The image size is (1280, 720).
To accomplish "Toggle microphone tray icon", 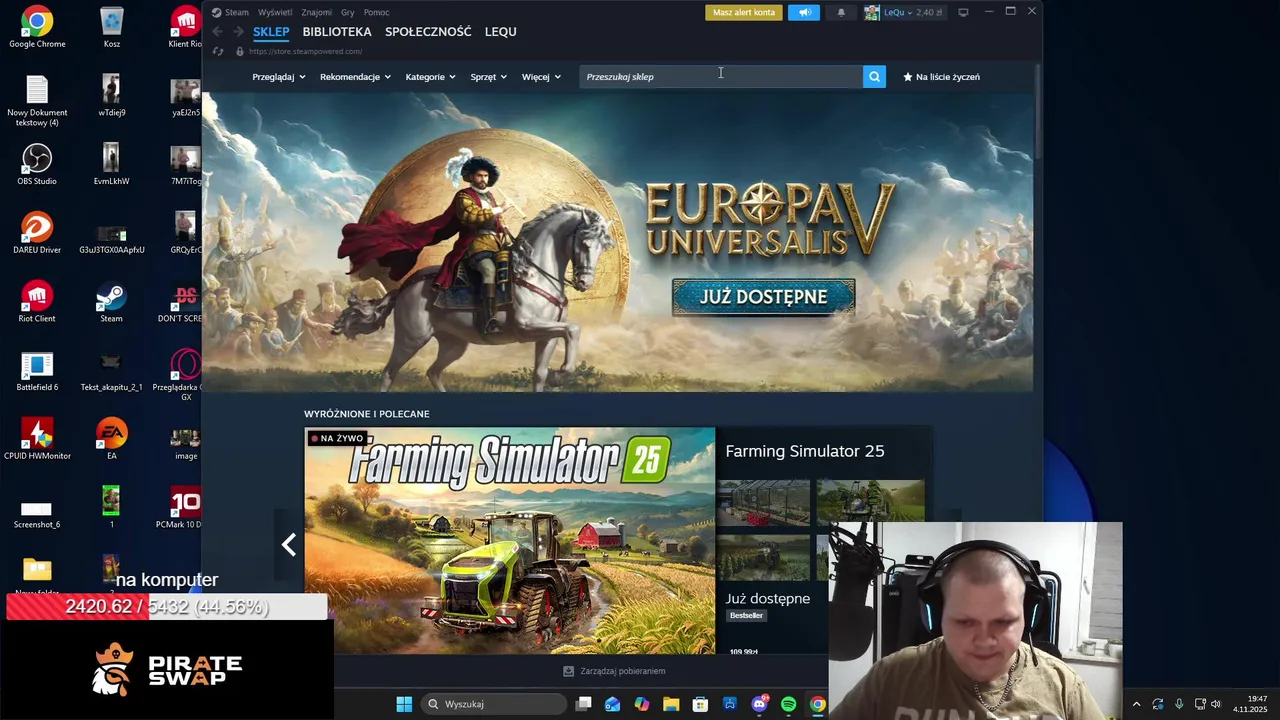I will pos(1179,704).
